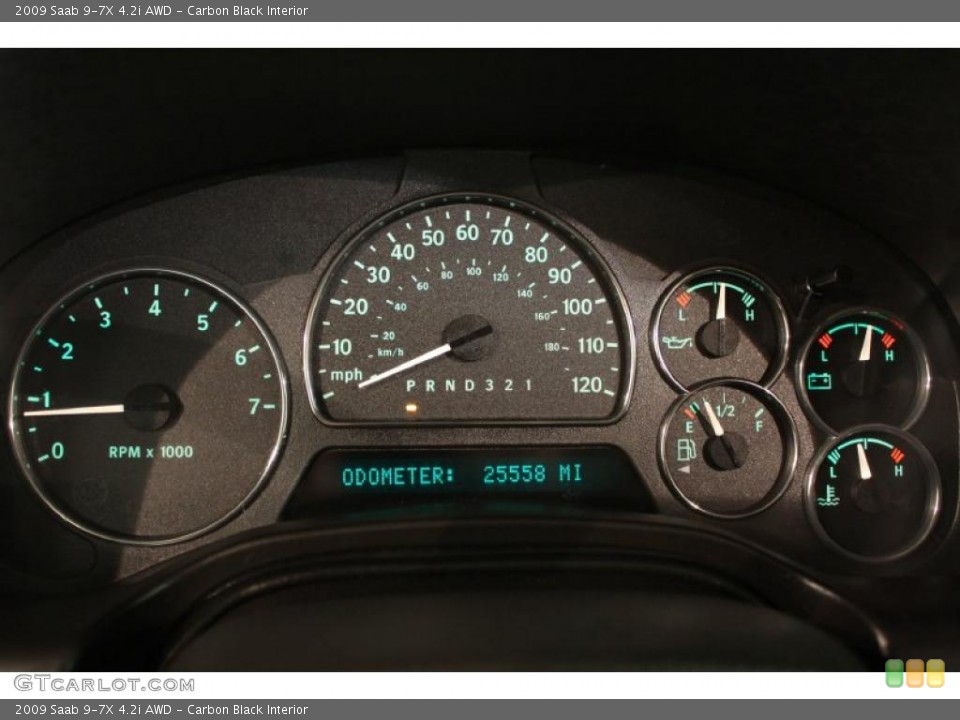
Task: Click the fuel pump icon on fuel gauge
Action: pos(686,449)
